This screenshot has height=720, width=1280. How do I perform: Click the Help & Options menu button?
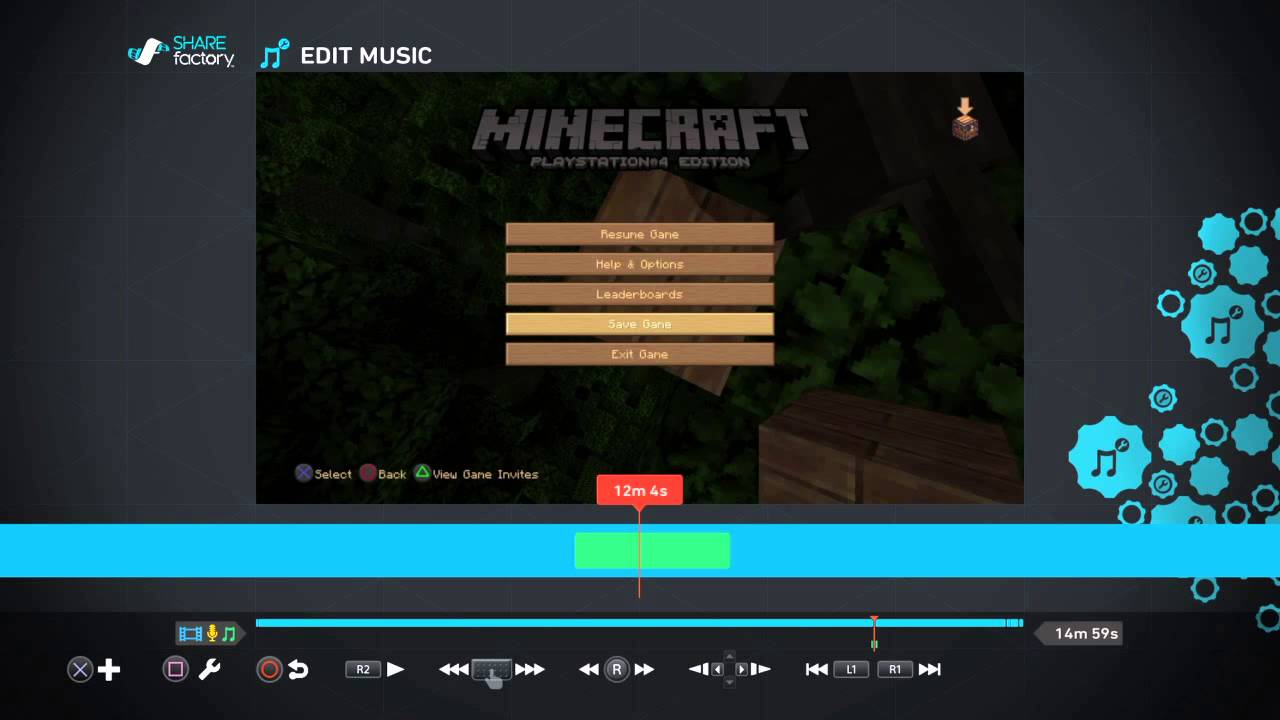click(x=640, y=264)
